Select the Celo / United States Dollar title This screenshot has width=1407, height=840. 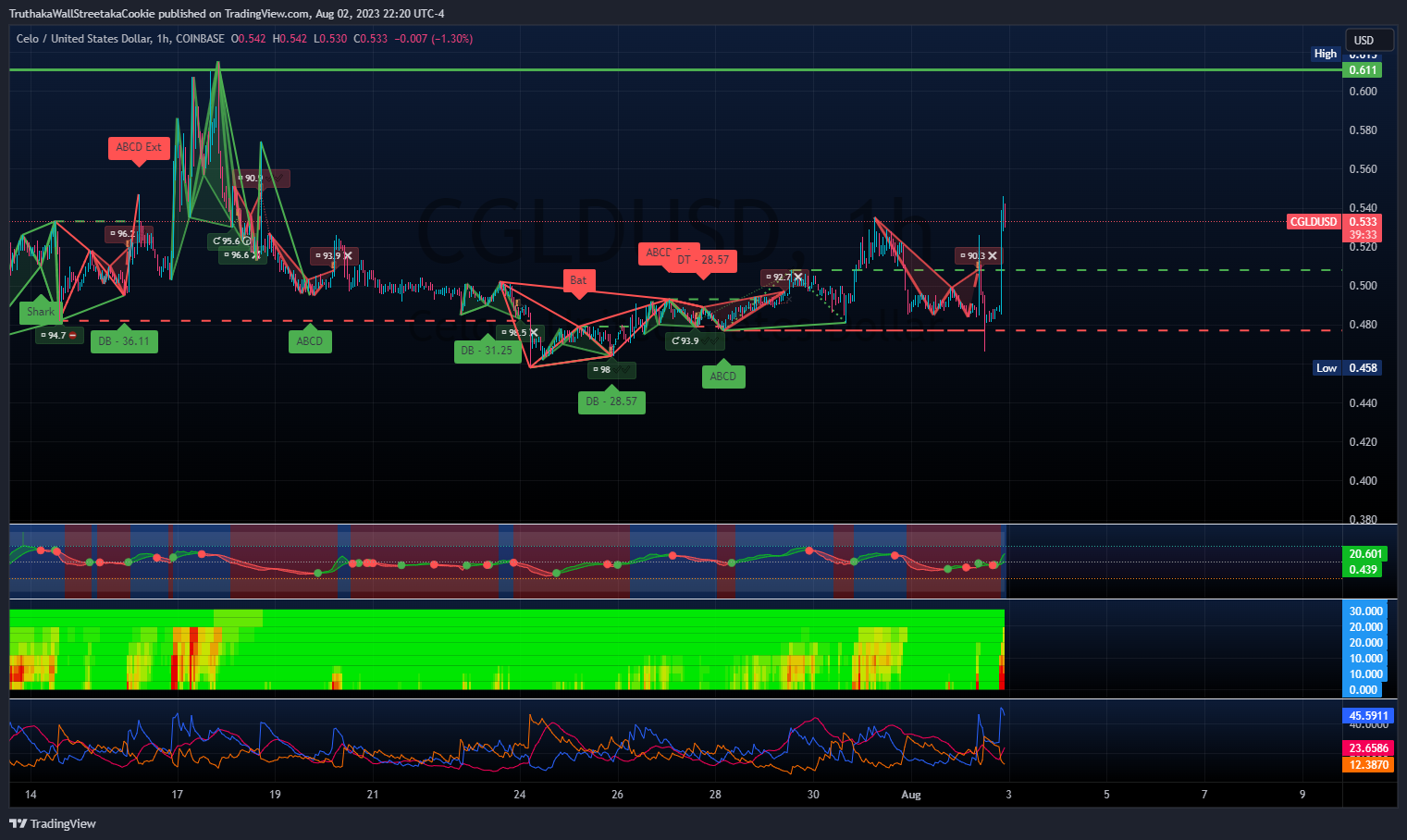[83, 39]
